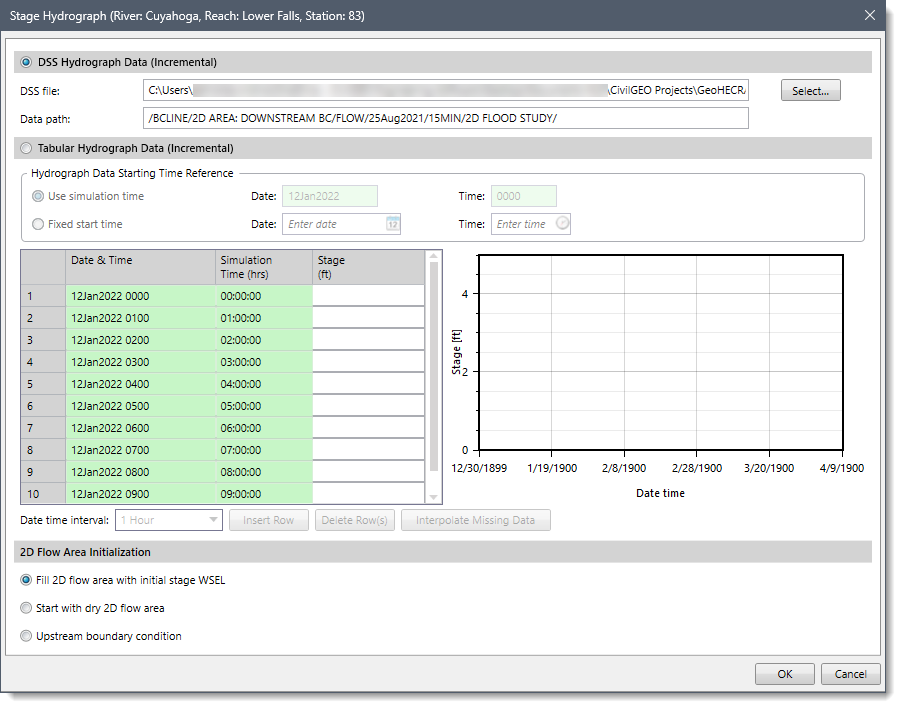The image size is (901, 708).
Task: Confirm dialog with OK button
Action: coord(784,674)
